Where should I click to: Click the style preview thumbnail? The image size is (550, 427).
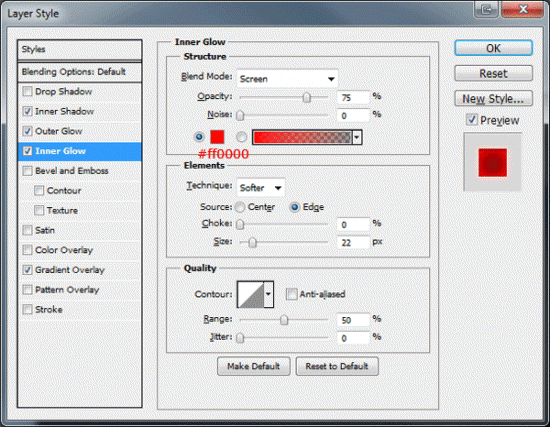pyautogui.click(x=492, y=162)
